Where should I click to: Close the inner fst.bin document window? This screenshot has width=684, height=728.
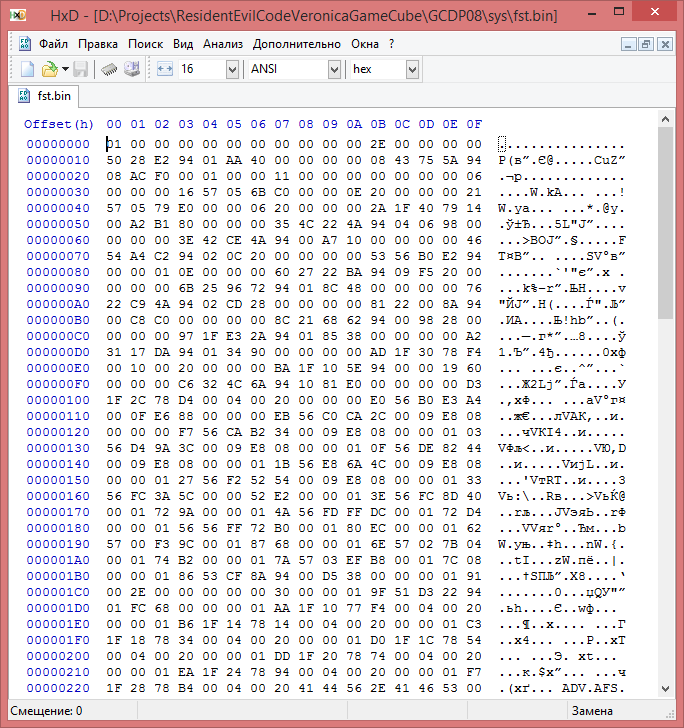pyautogui.click(x=665, y=45)
